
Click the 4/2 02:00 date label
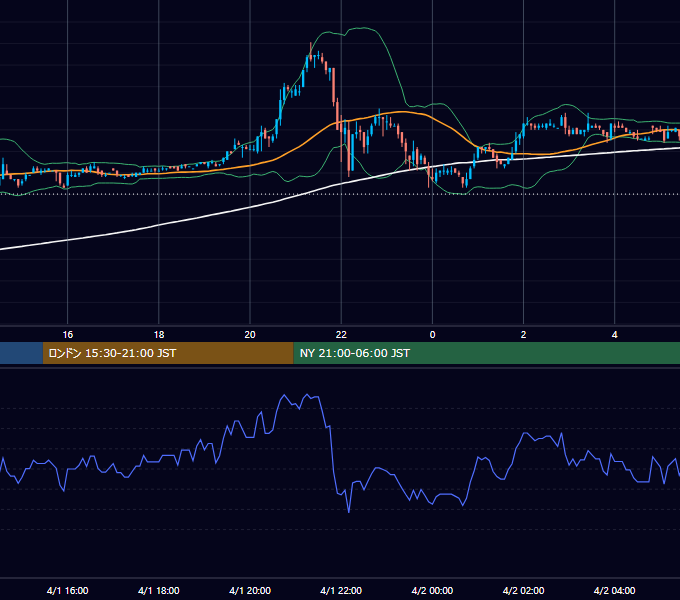coord(523,590)
